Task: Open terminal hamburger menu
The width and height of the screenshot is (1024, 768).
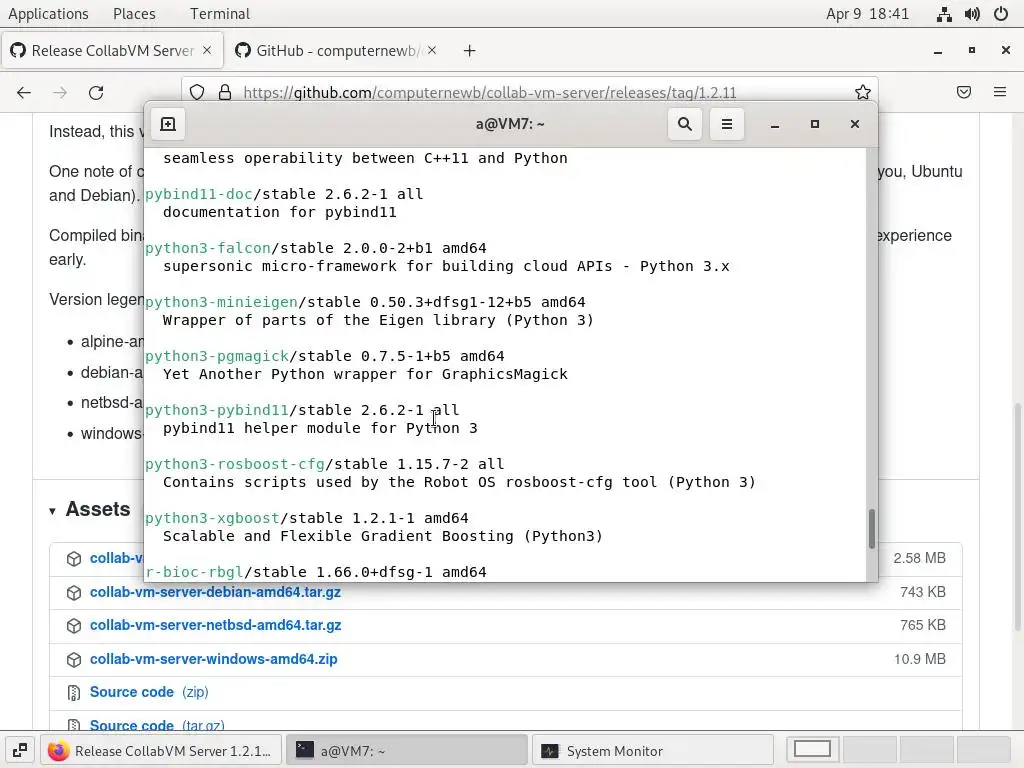Action: point(726,124)
